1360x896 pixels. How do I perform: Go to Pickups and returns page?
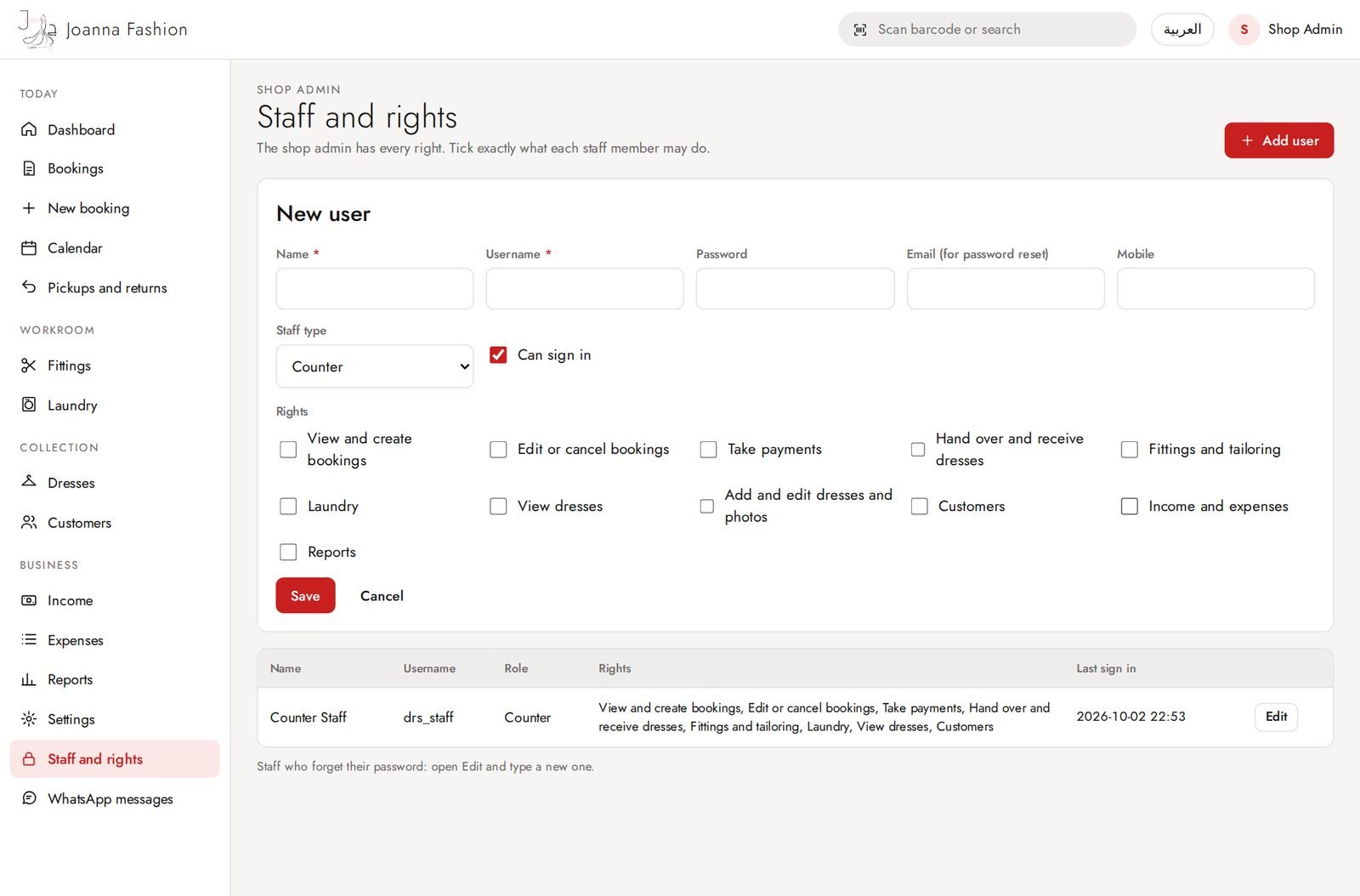pyautogui.click(x=115, y=287)
